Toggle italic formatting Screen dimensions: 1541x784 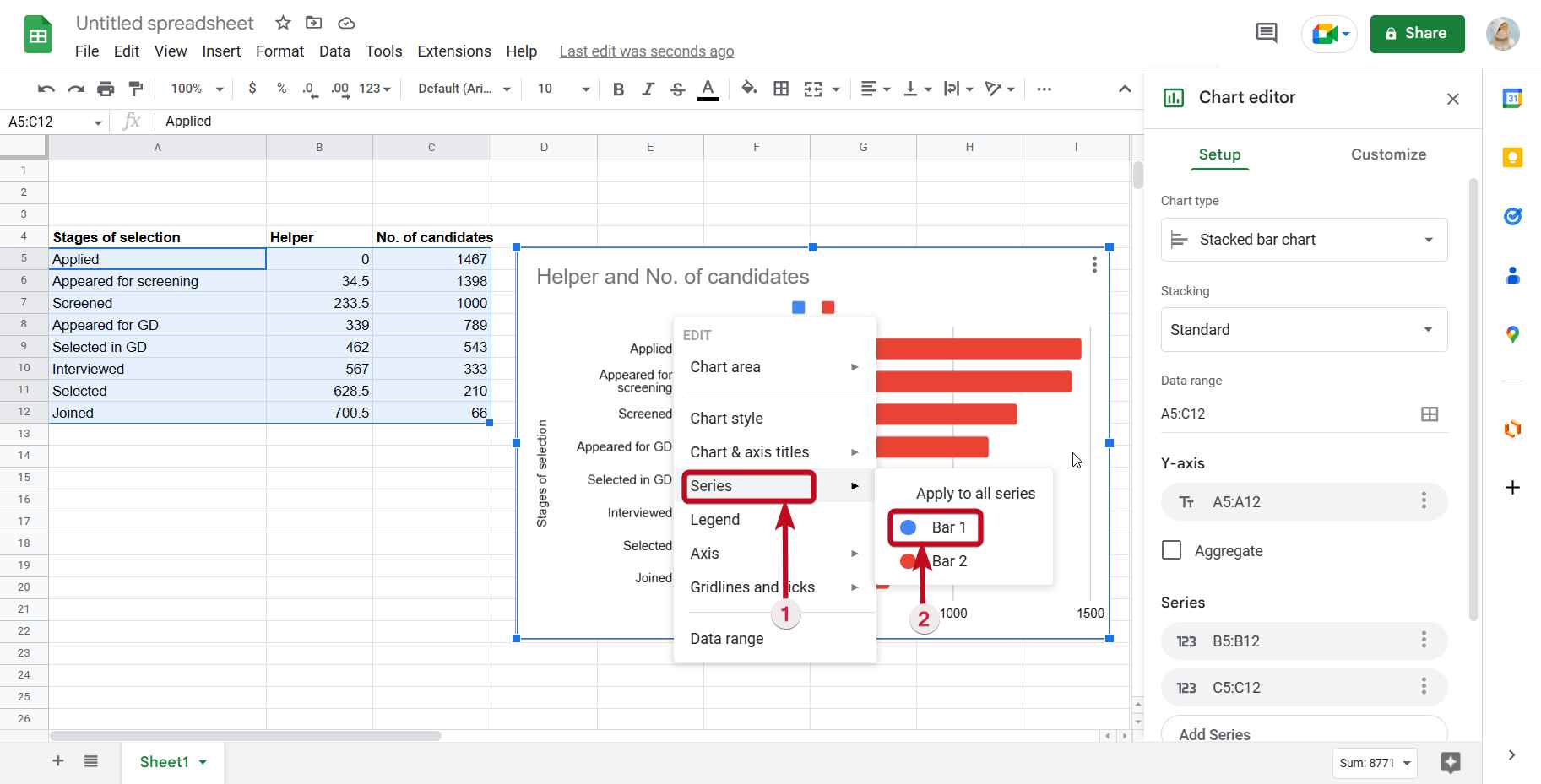(648, 89)
